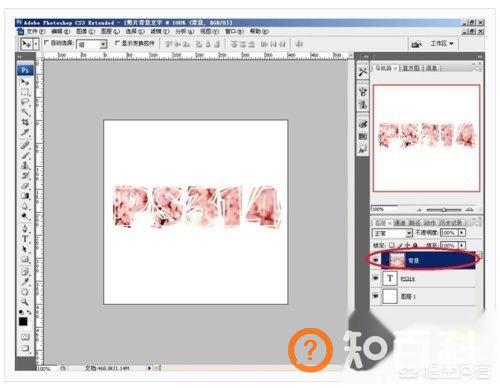Click the foreground color black swatch

23,322
